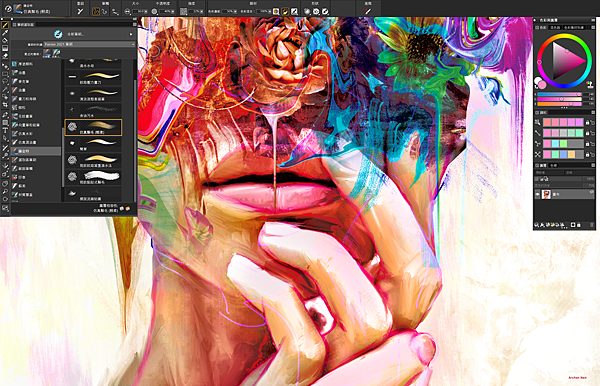Switch to the Layers tab
The height and width of the screenshot is (386, 600).
point(541,165)
